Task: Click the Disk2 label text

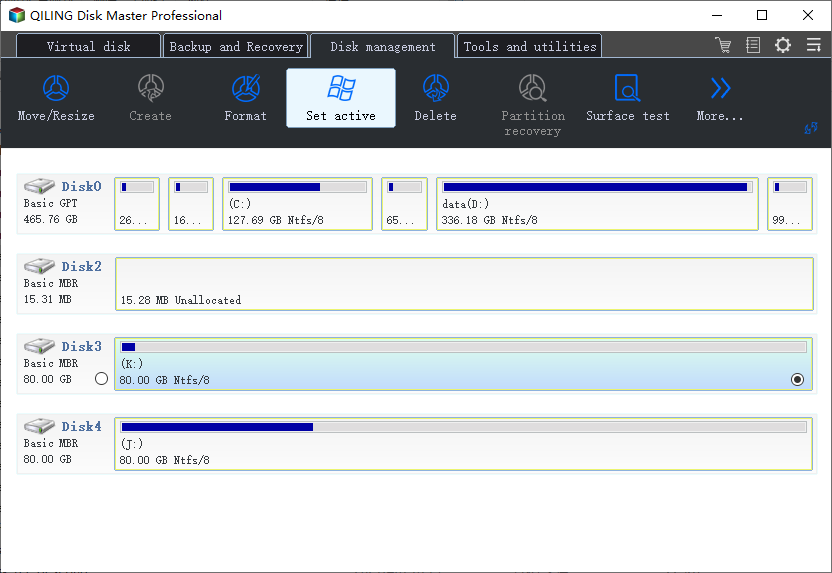Action: coord(81,266)
